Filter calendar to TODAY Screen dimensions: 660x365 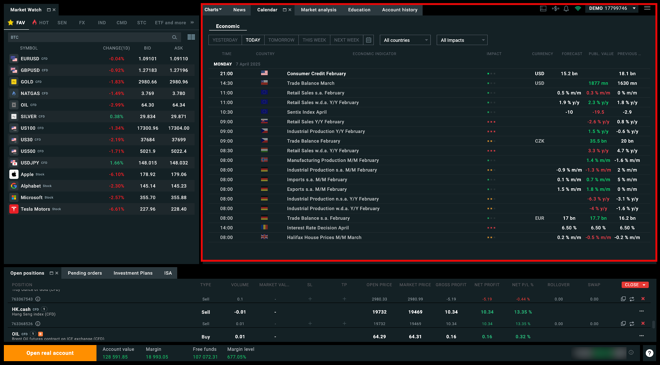coord(253,40)
